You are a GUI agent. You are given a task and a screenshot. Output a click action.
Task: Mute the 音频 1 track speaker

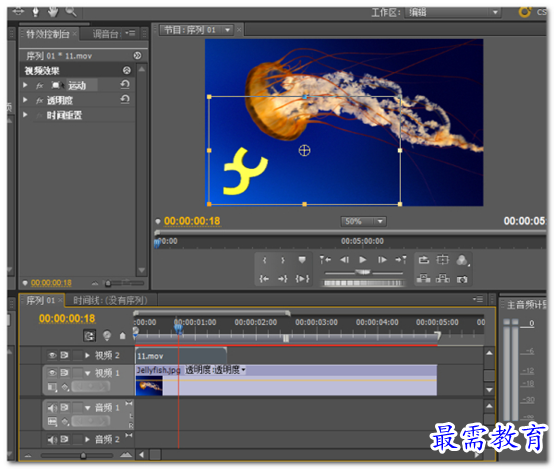click(52, 408)
